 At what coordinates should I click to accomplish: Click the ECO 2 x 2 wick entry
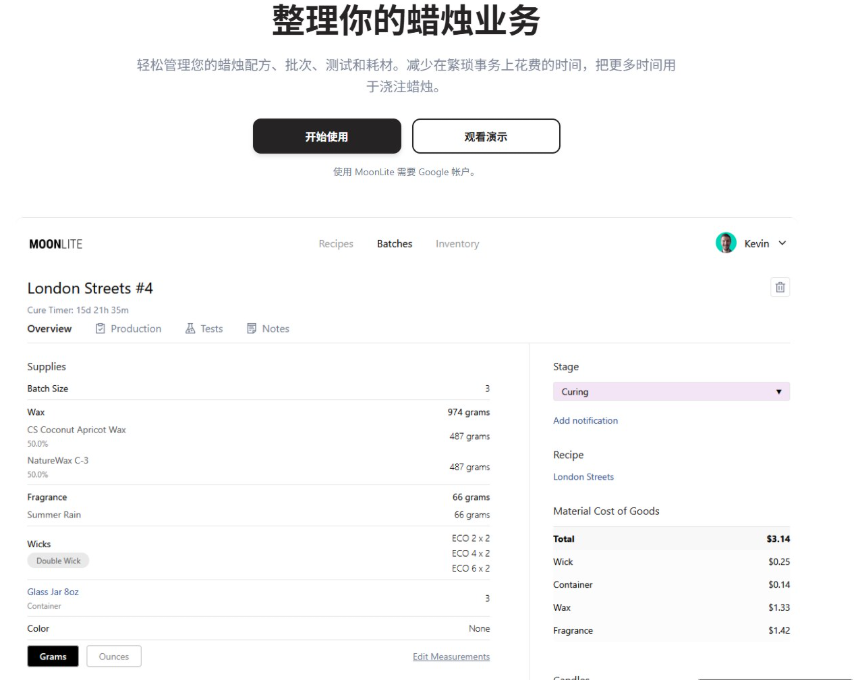coord(471,538)
